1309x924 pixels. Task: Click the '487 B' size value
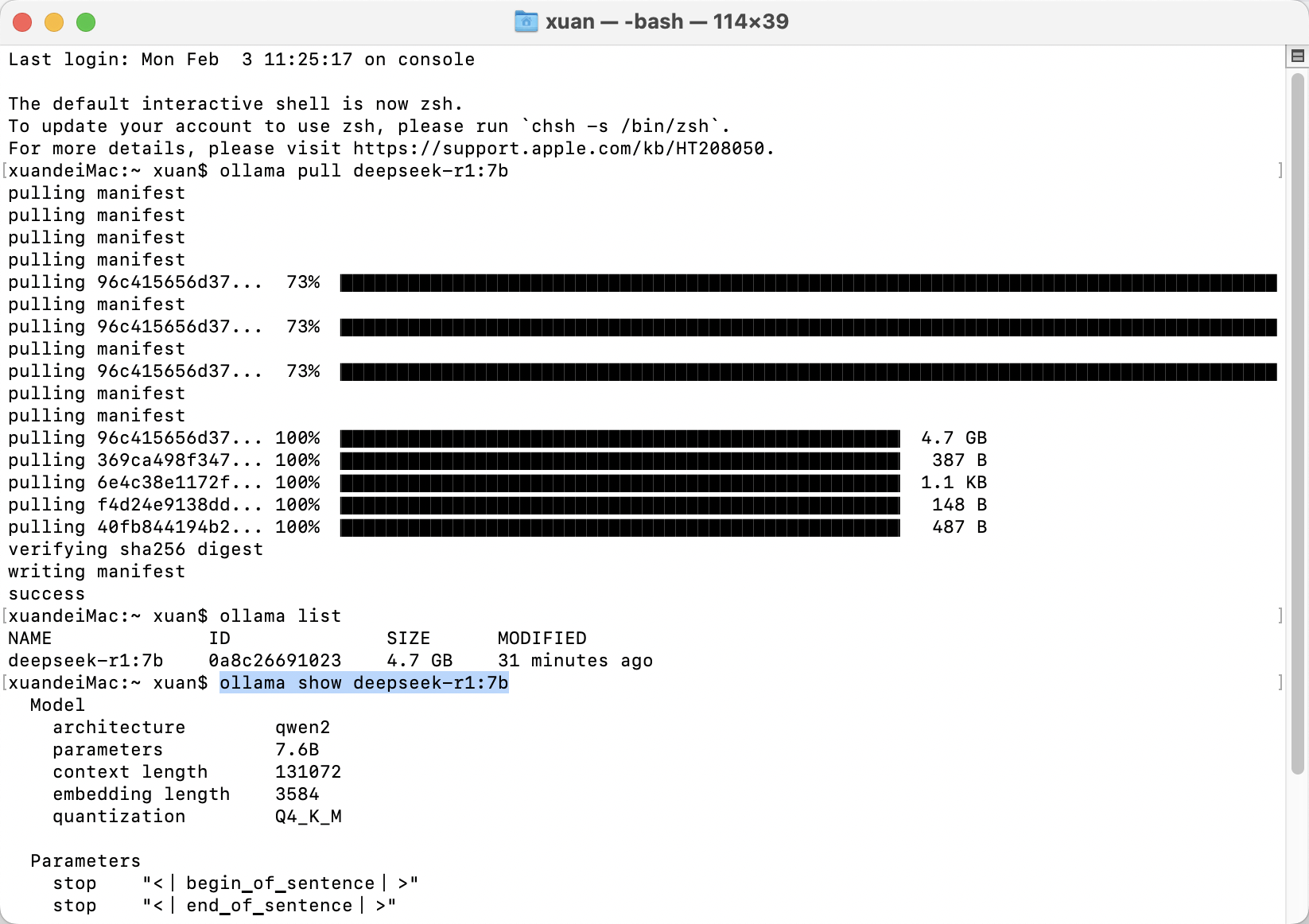[960, 527]
